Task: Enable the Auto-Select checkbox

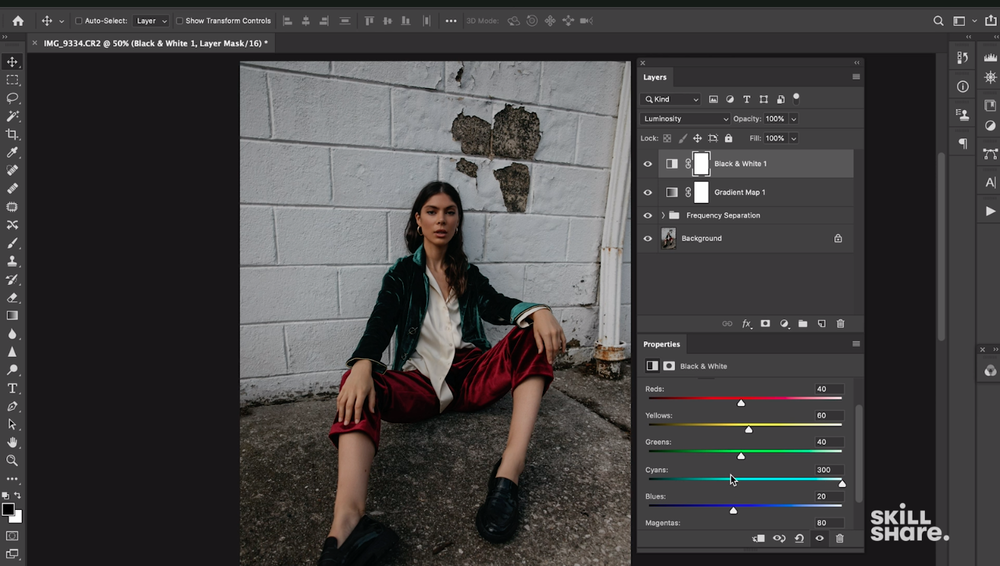Action: point(79,21)
